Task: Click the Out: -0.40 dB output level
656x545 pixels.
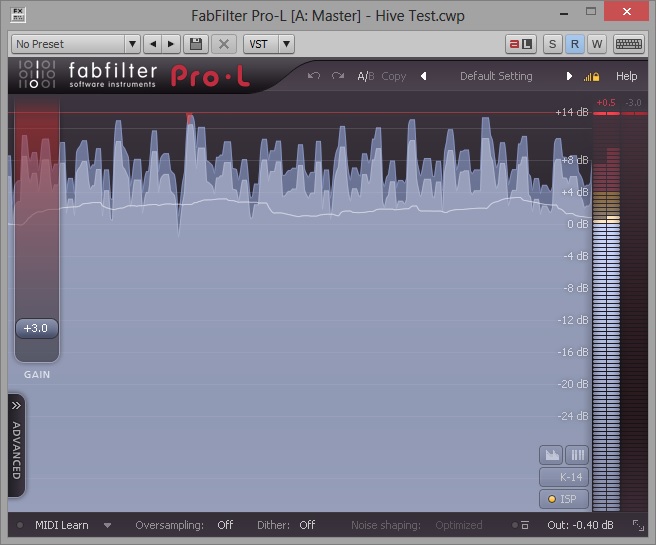Action: pyautogui.click(x=580, y=525)
